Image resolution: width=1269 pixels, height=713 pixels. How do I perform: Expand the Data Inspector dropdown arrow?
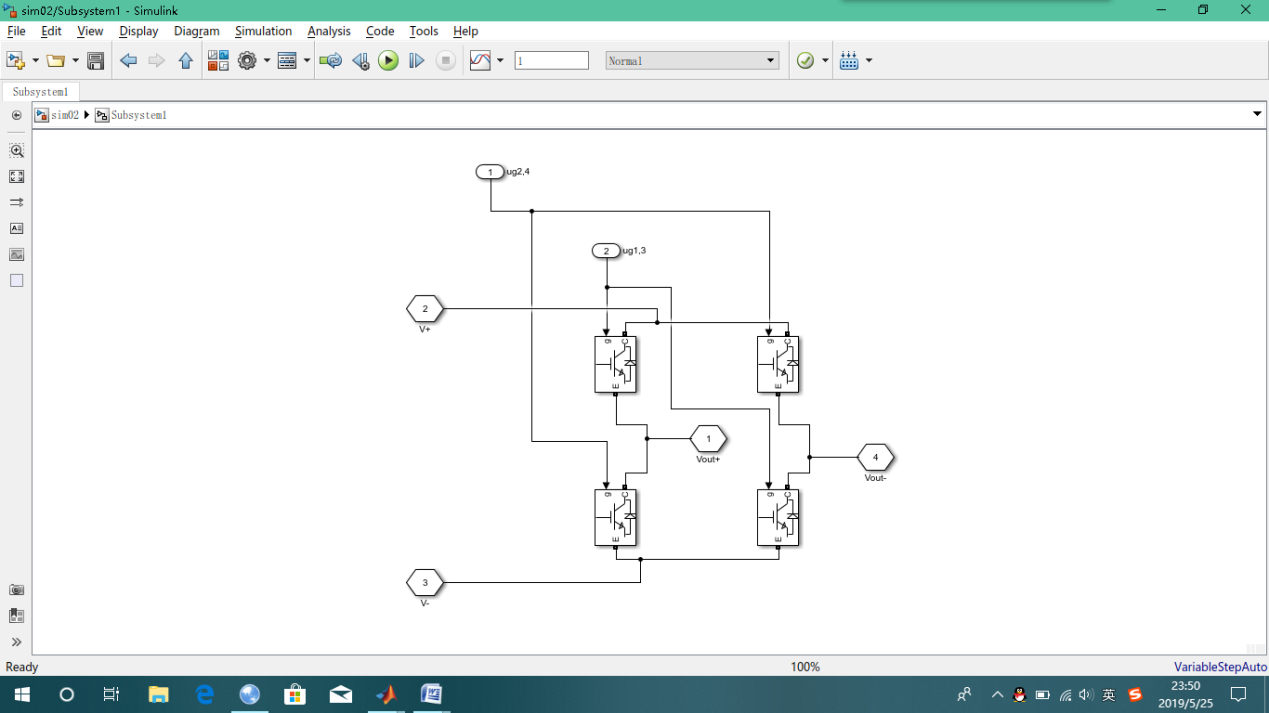(500, 61)
